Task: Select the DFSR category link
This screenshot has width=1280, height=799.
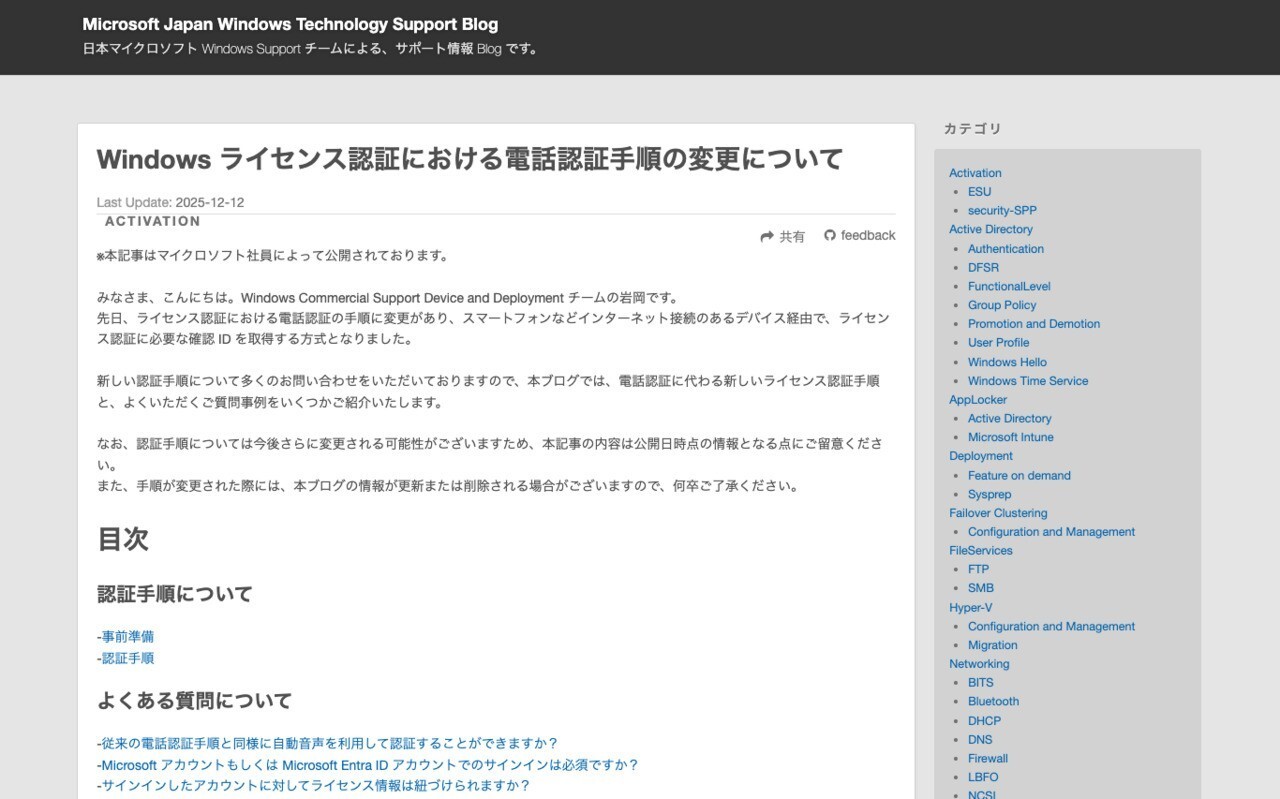Action: click(x=983, y=267)
